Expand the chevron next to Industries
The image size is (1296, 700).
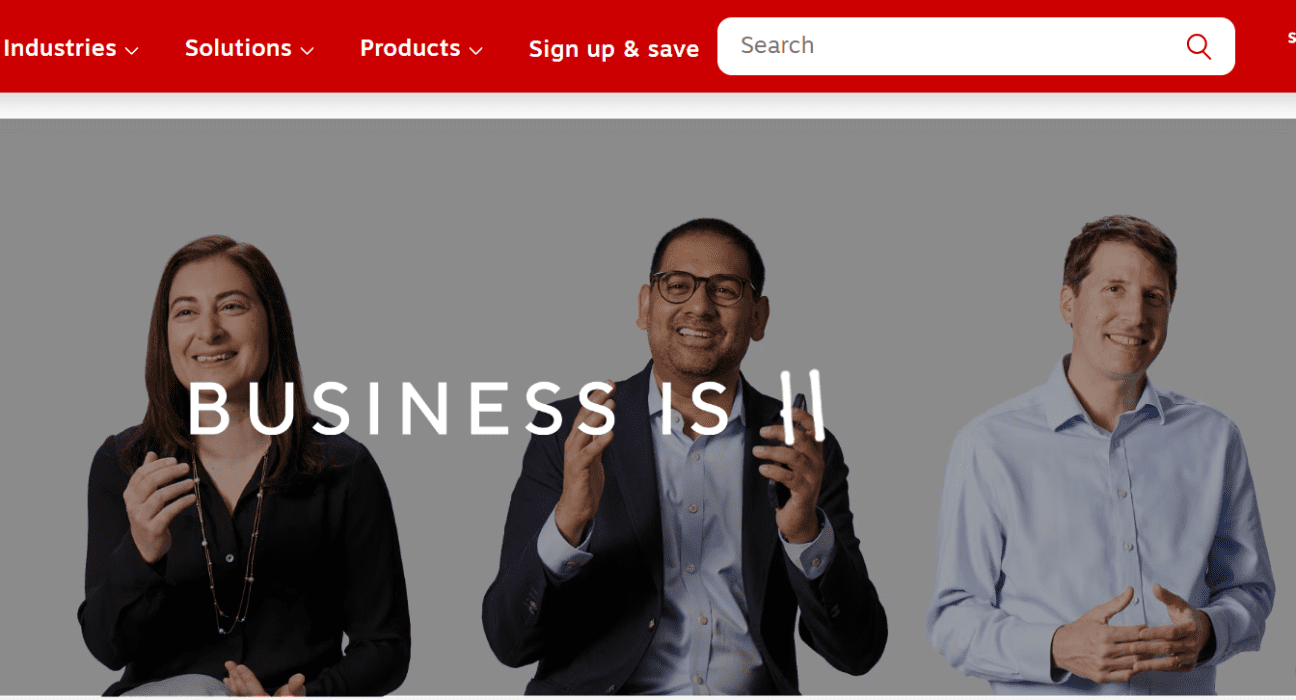click(131, 50)
